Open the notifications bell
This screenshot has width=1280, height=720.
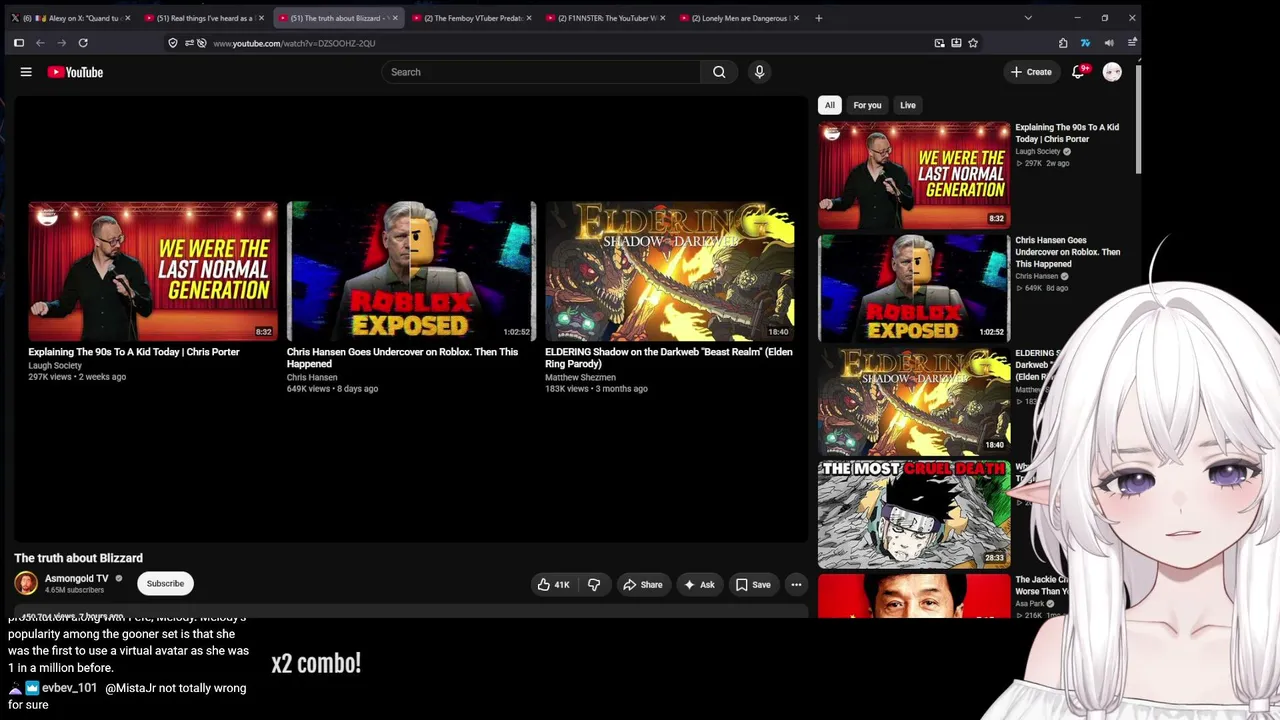coord(1078,72)
